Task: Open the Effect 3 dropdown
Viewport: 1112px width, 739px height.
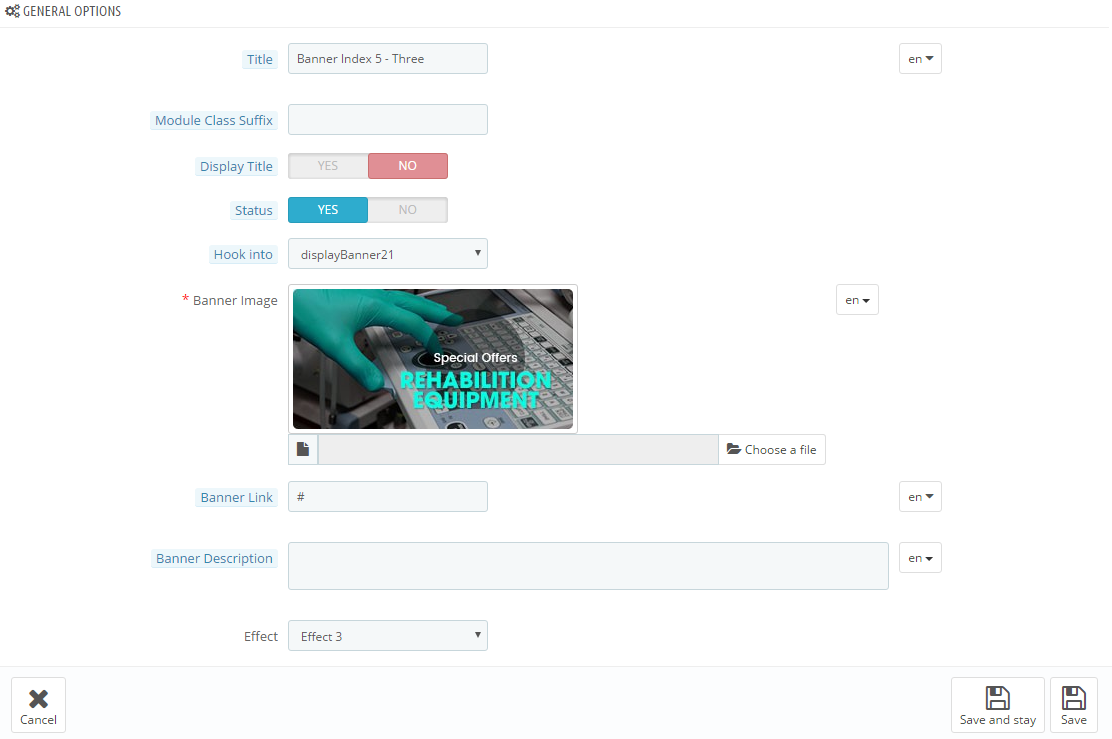Action: point(388,636)
